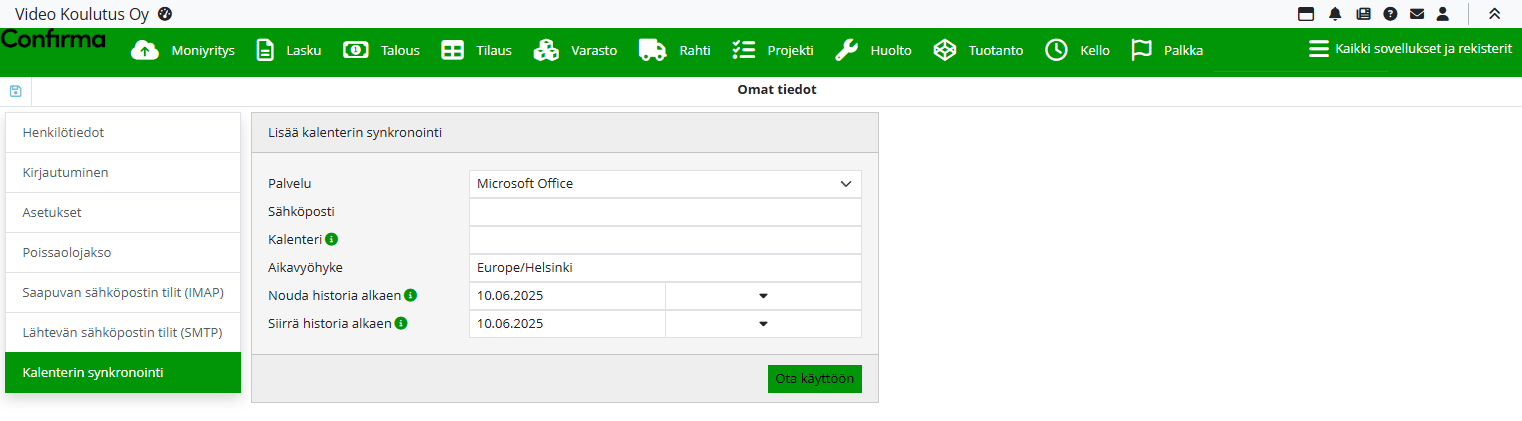
Task: Click the save disk icon
Action: 15,91
